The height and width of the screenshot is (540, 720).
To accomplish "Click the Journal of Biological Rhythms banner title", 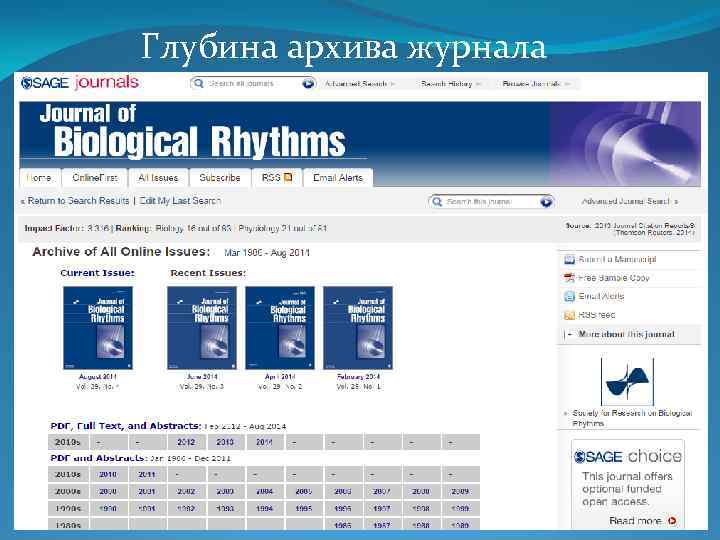I will [x=193, y=131].
